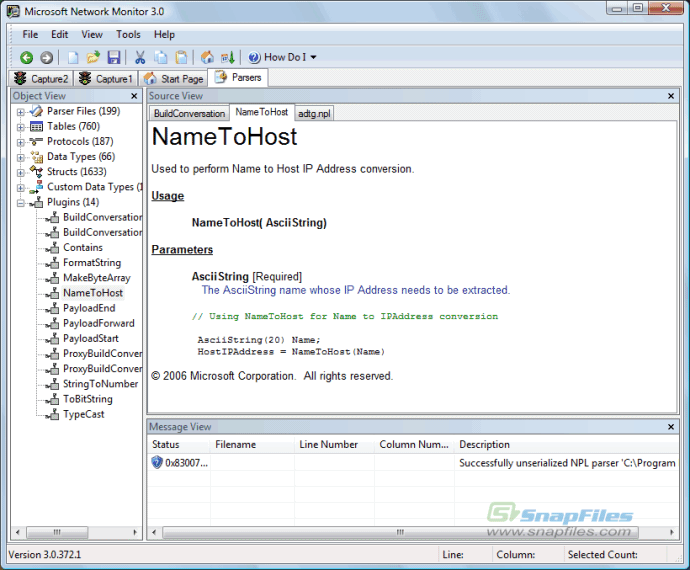The image size is (690, 570).
Task: Click the TypeCast plugin icon
Action: click(52, 415)
